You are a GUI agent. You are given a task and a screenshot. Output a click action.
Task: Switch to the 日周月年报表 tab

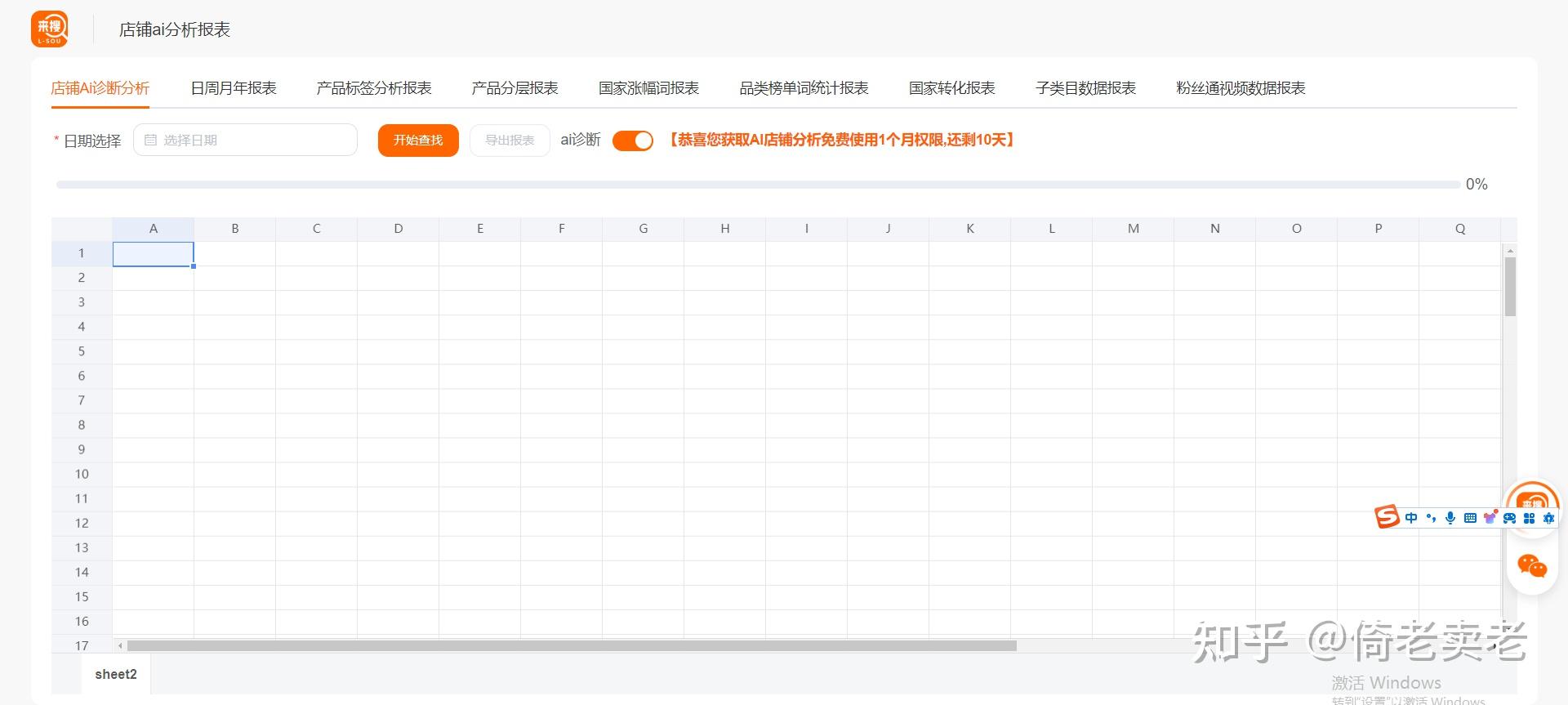coord(234,88)
